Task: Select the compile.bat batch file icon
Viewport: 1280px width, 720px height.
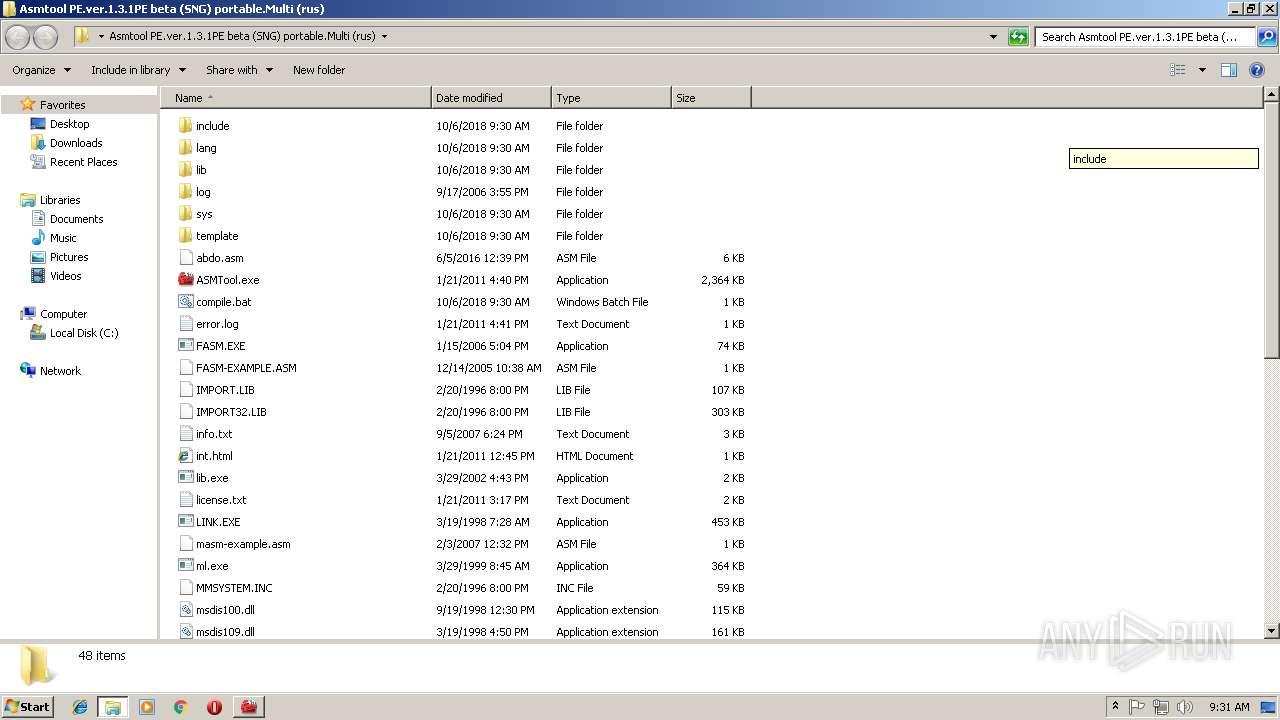Action: 185,302
